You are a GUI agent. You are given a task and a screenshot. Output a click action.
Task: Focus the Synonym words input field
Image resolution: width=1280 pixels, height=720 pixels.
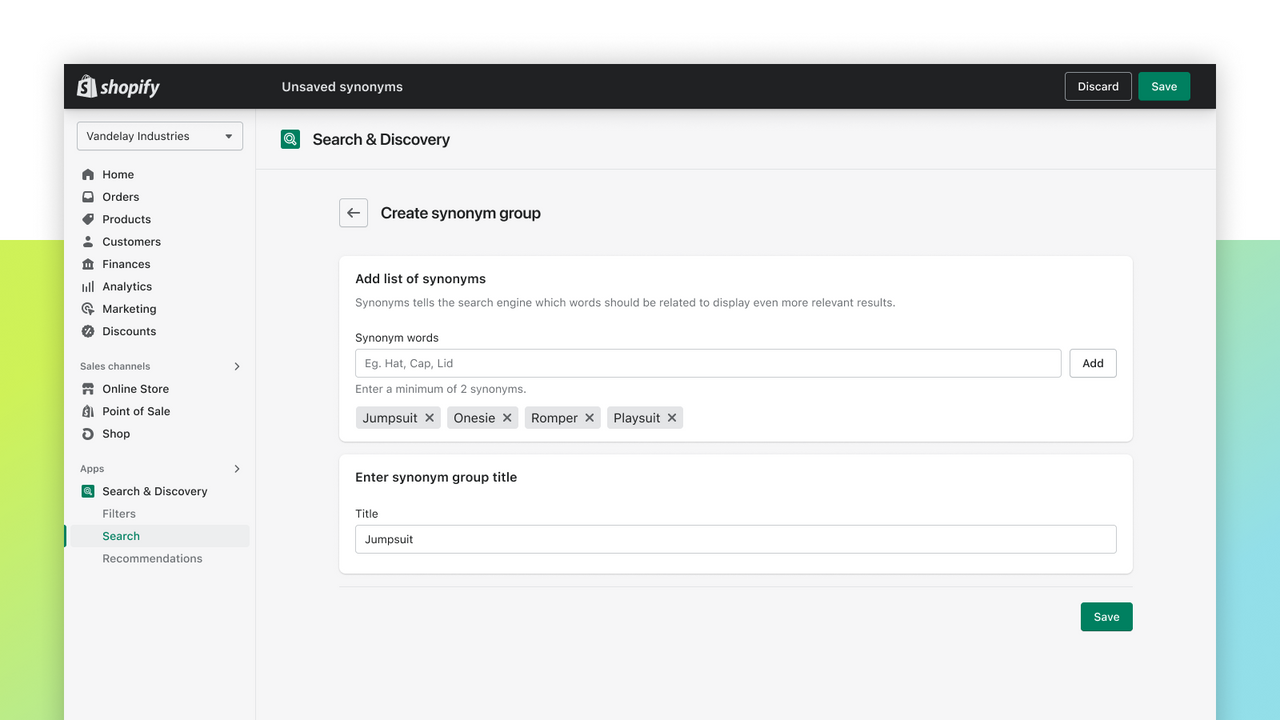coord(708,363)
